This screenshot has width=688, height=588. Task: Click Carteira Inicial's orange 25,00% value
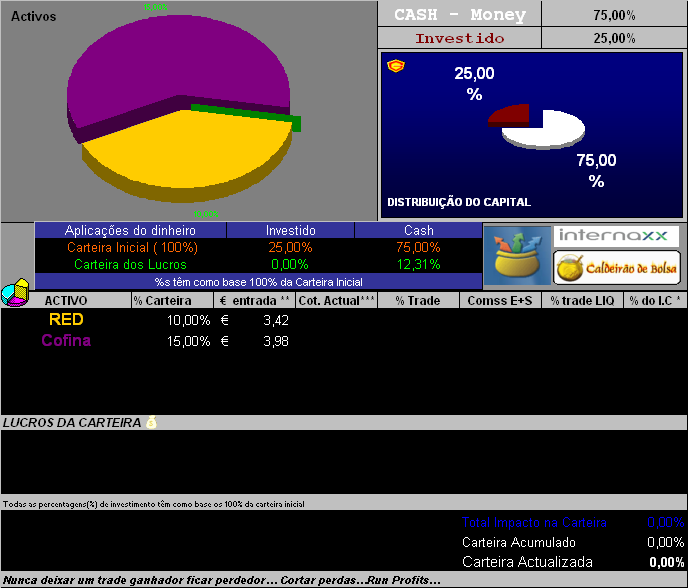290,247
